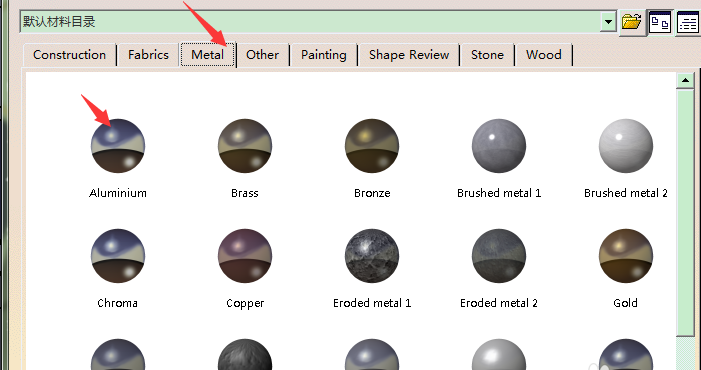
Task: Click the Eroded metal 1 label
Action: (x=372, y=303)
